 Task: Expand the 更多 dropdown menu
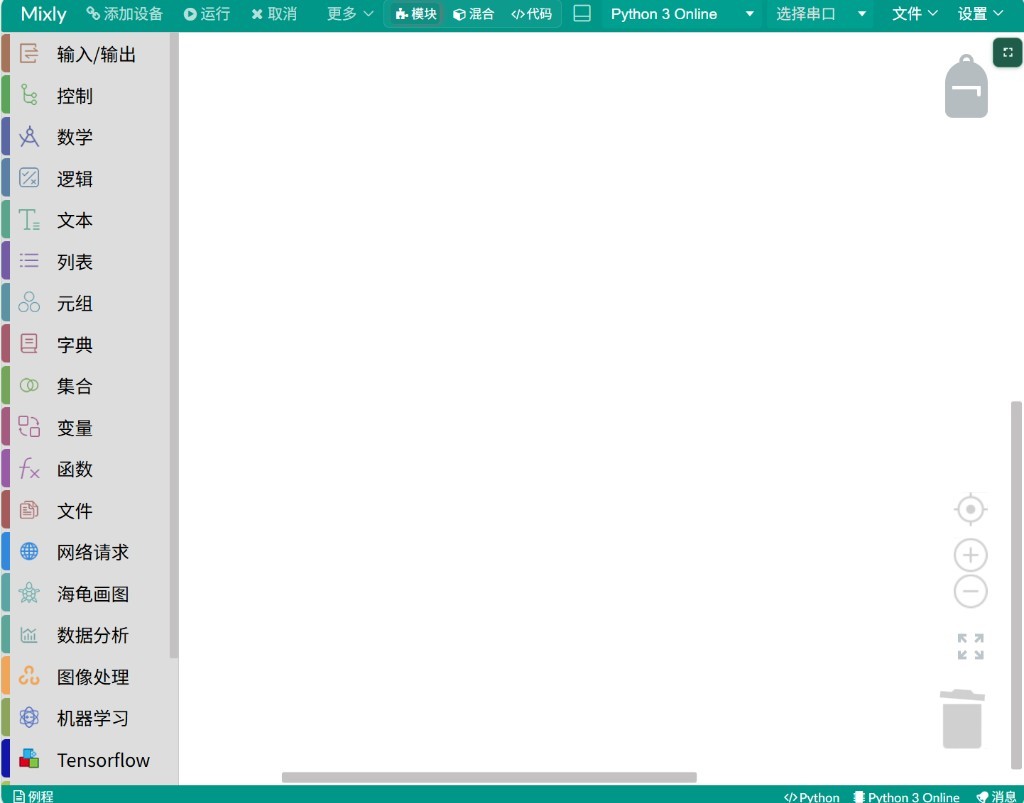click(x=350, y=14)
